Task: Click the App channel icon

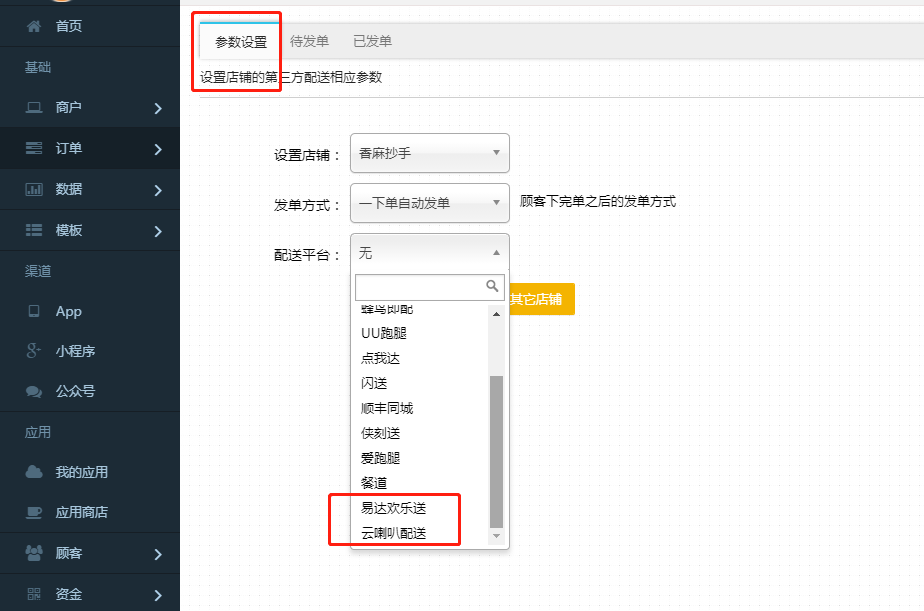Action: click(34, 311)
